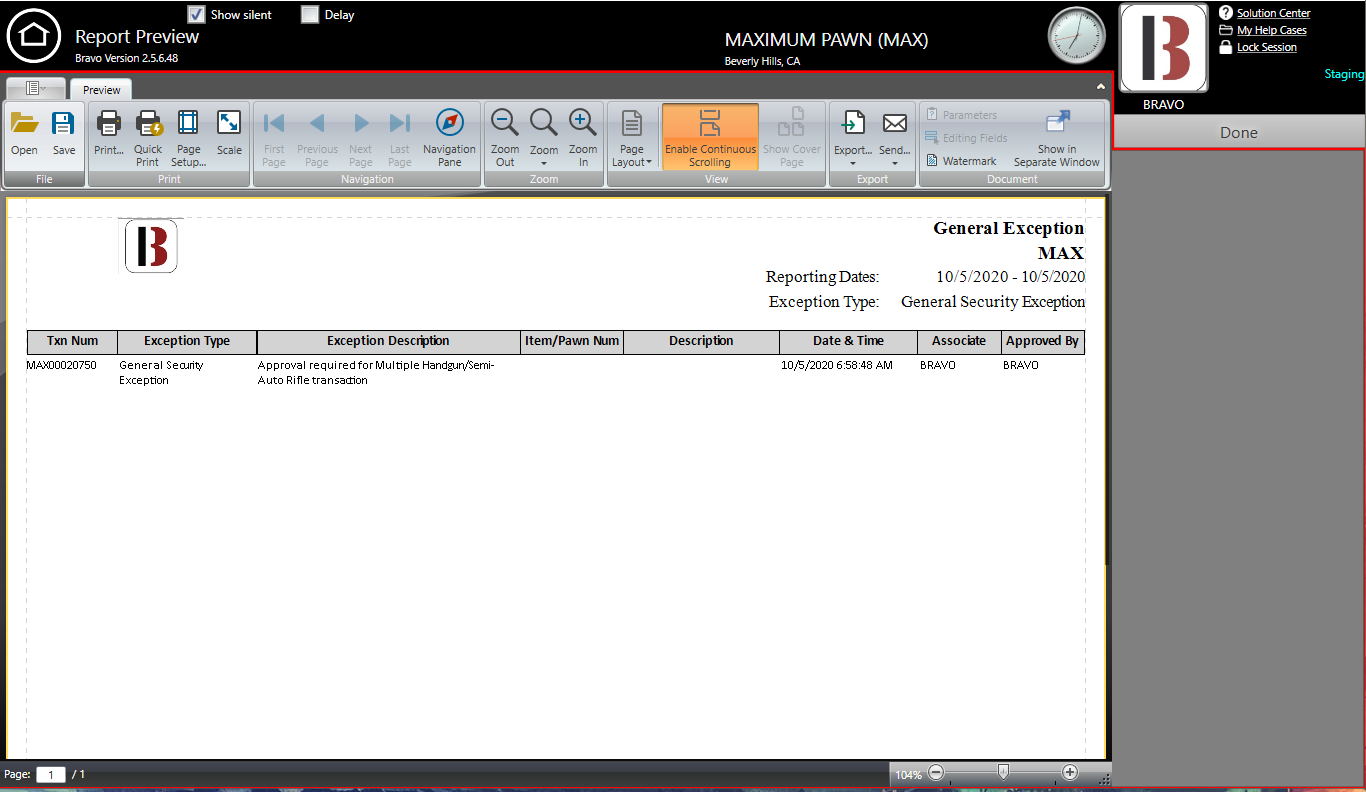Go to Previous Page
Image resolution: width=1366 pixels, height=792 pixels.
pos(317,138)
